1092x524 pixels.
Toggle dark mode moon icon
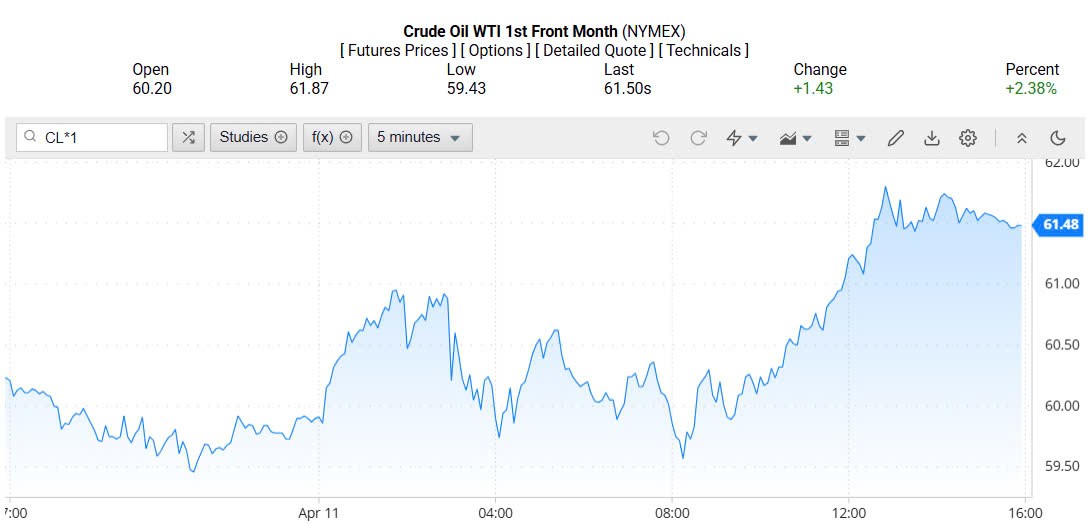pyautogui.click(x=1058, y=138)
